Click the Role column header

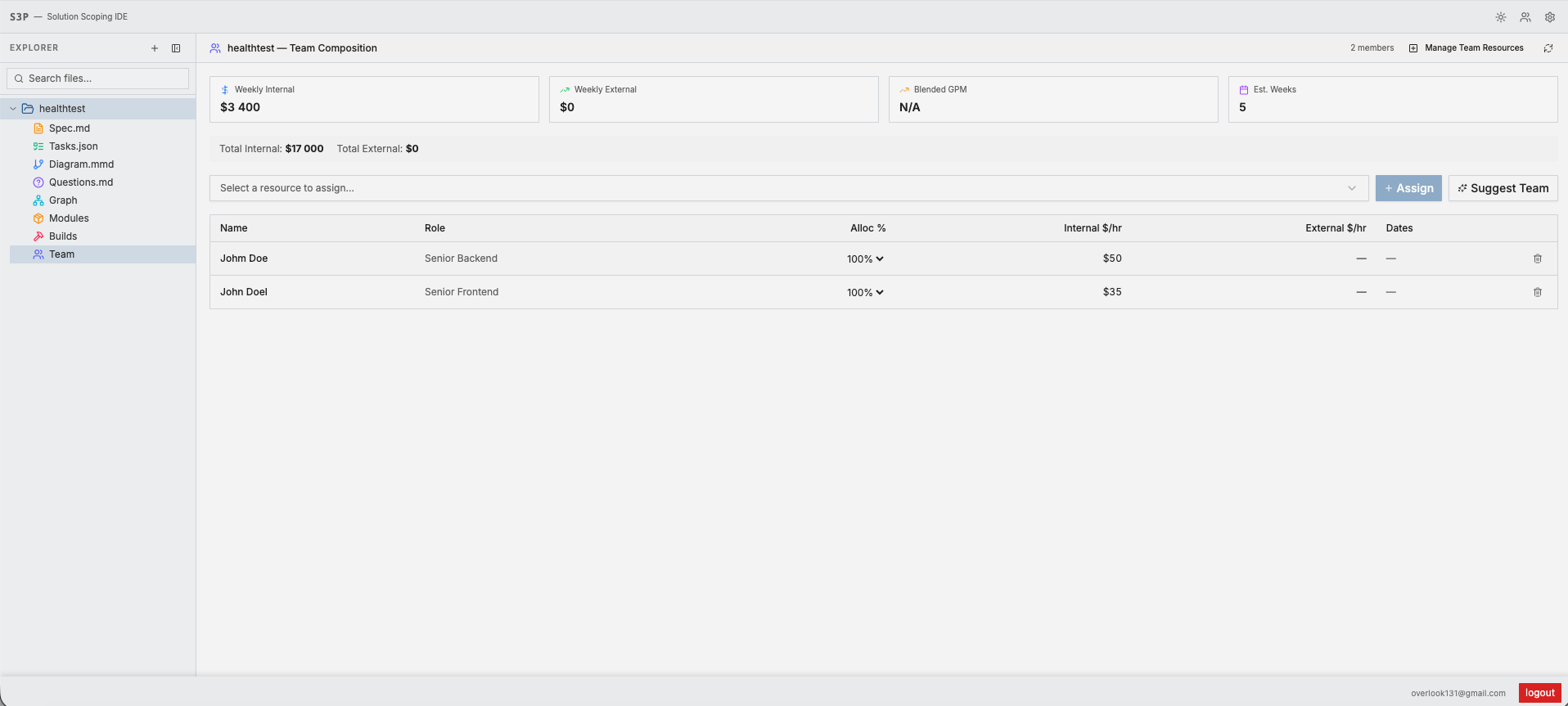pos(435,228)
